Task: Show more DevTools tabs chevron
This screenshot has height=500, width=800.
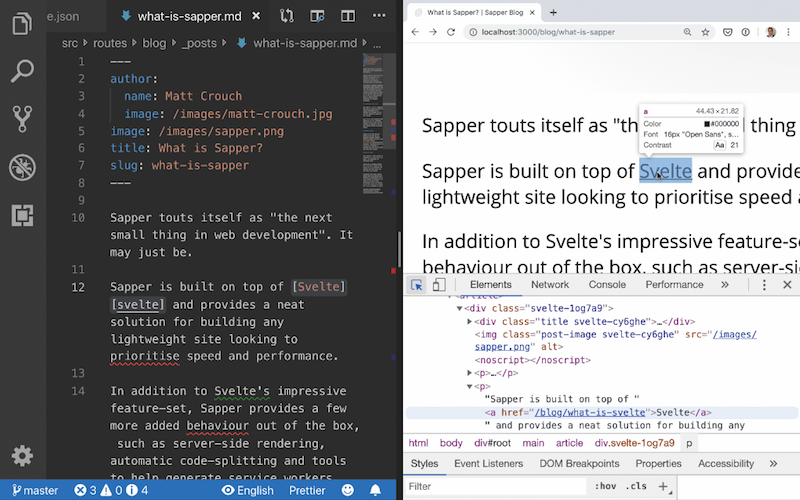Action: click(724, 285)
